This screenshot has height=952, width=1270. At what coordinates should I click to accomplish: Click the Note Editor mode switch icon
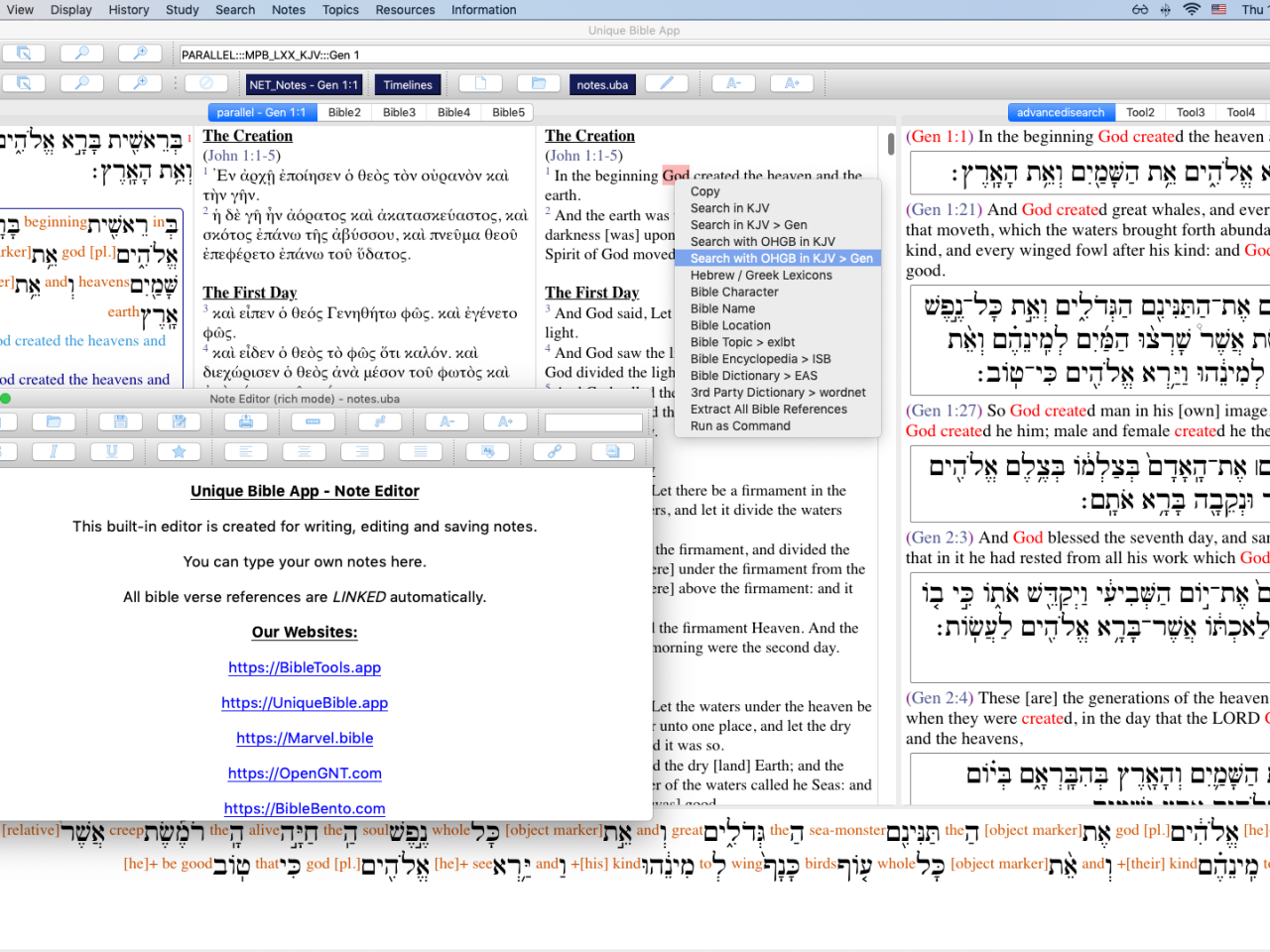point(313,421)
